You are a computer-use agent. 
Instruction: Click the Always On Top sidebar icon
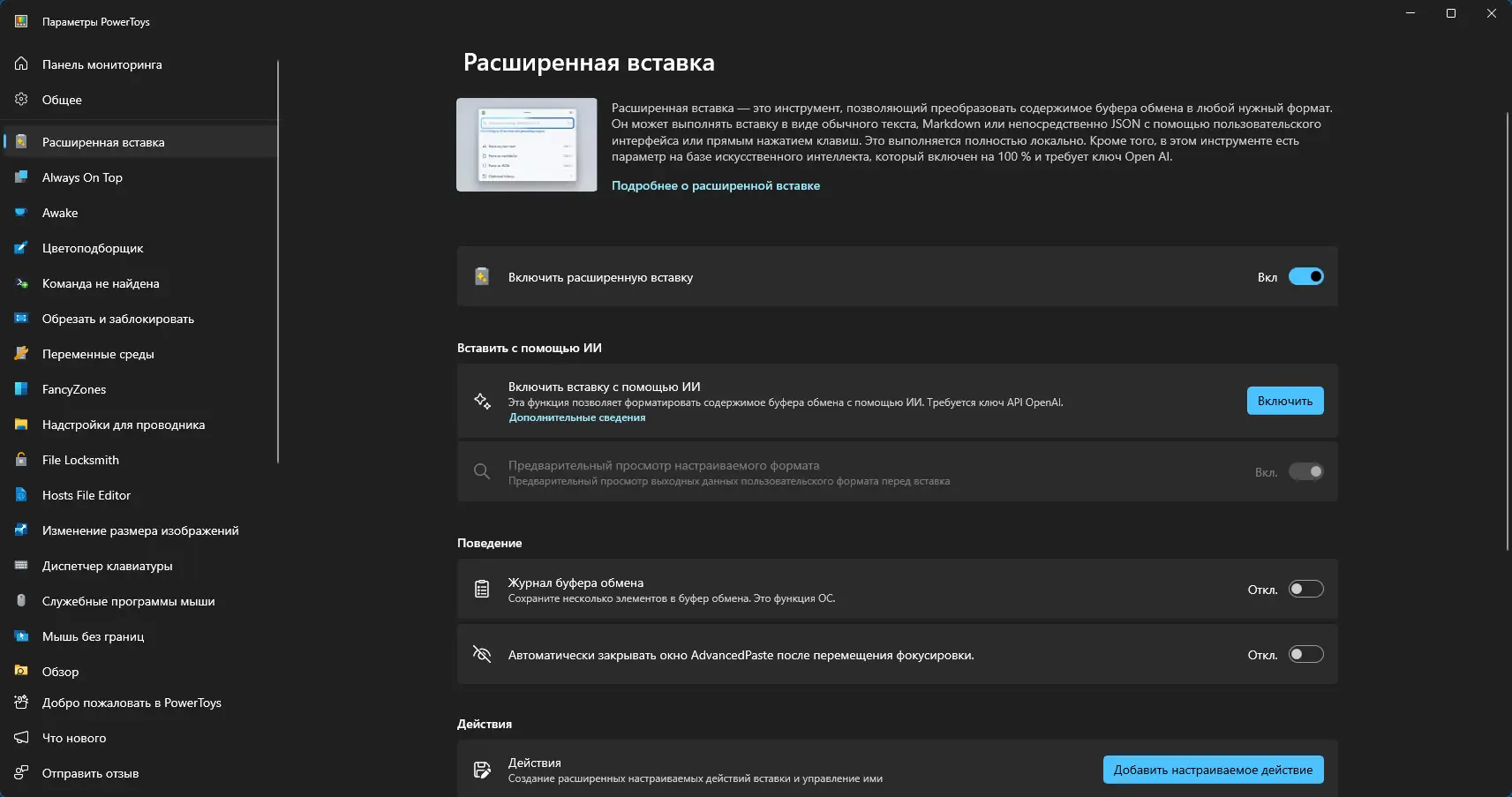click(21, 177)
